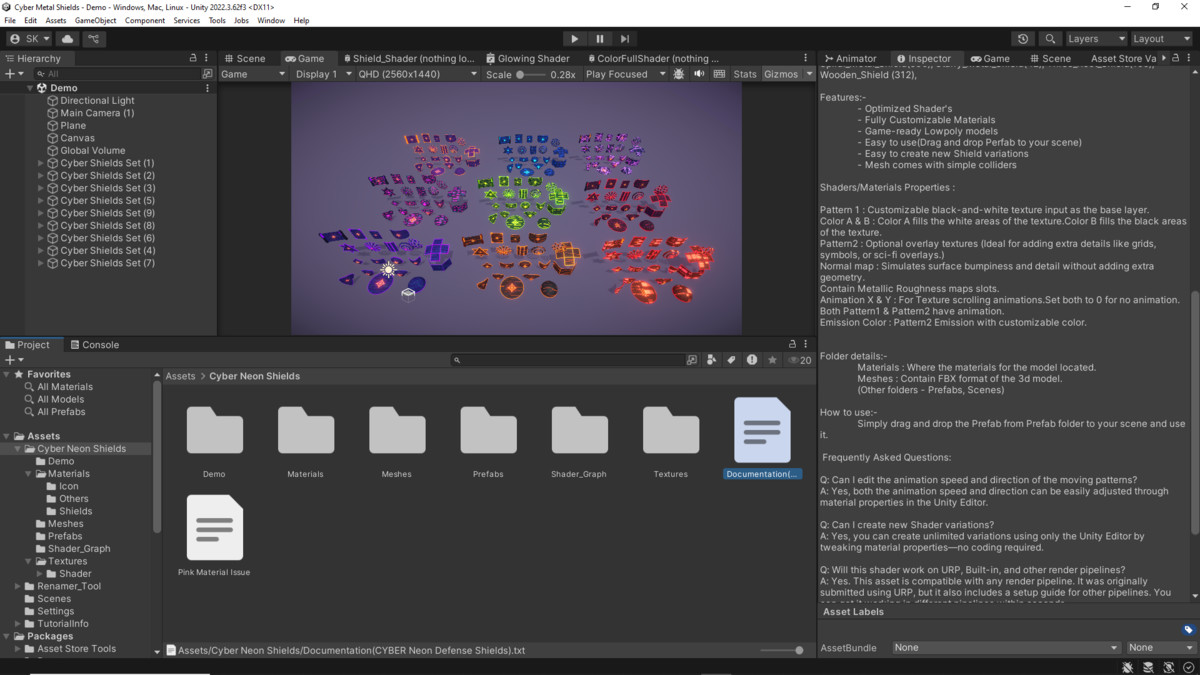Click the Search by Type filter icon

click(x=711, y=360)
